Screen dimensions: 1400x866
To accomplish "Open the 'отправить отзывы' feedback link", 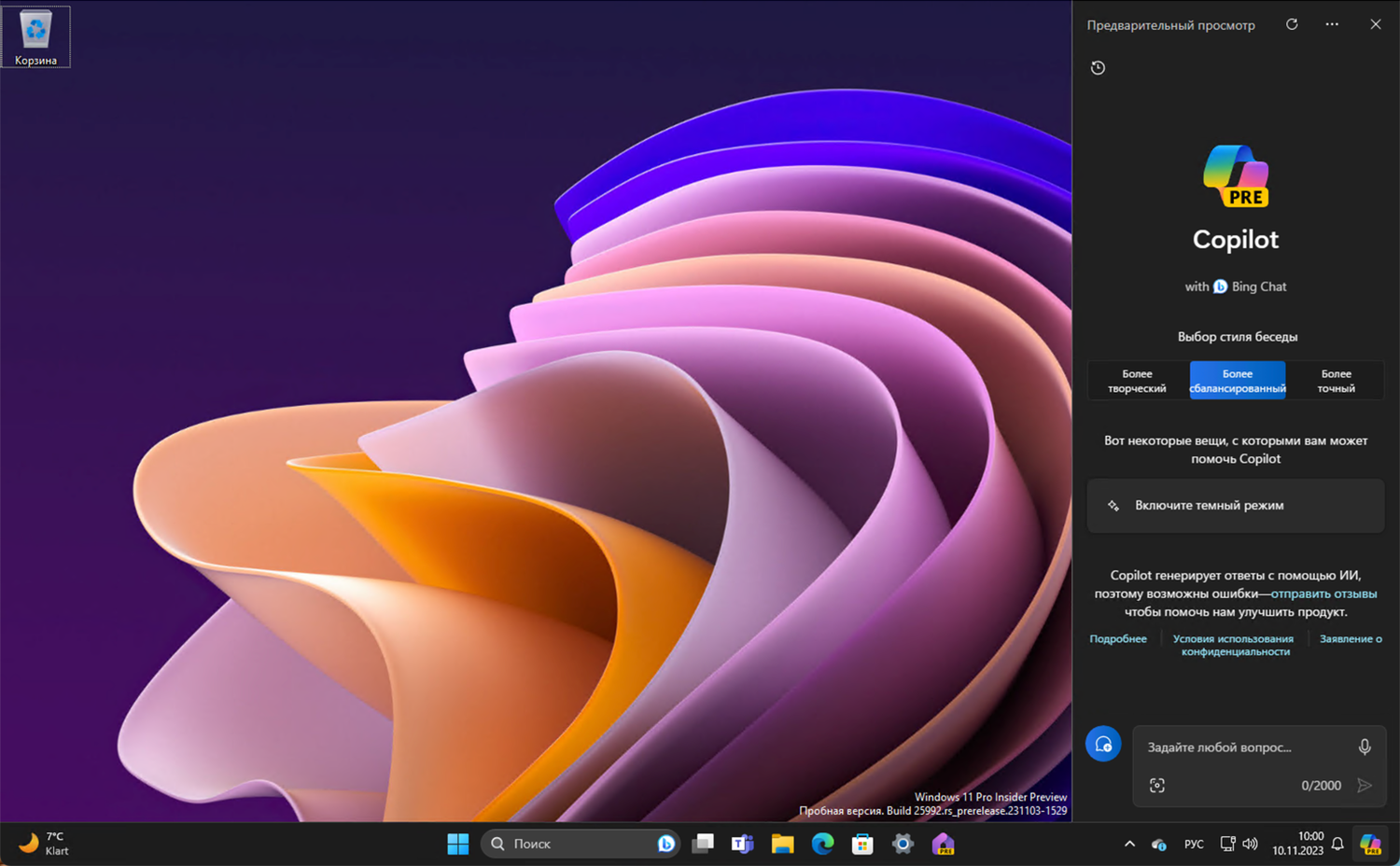I will click(x=1323, y=594).
